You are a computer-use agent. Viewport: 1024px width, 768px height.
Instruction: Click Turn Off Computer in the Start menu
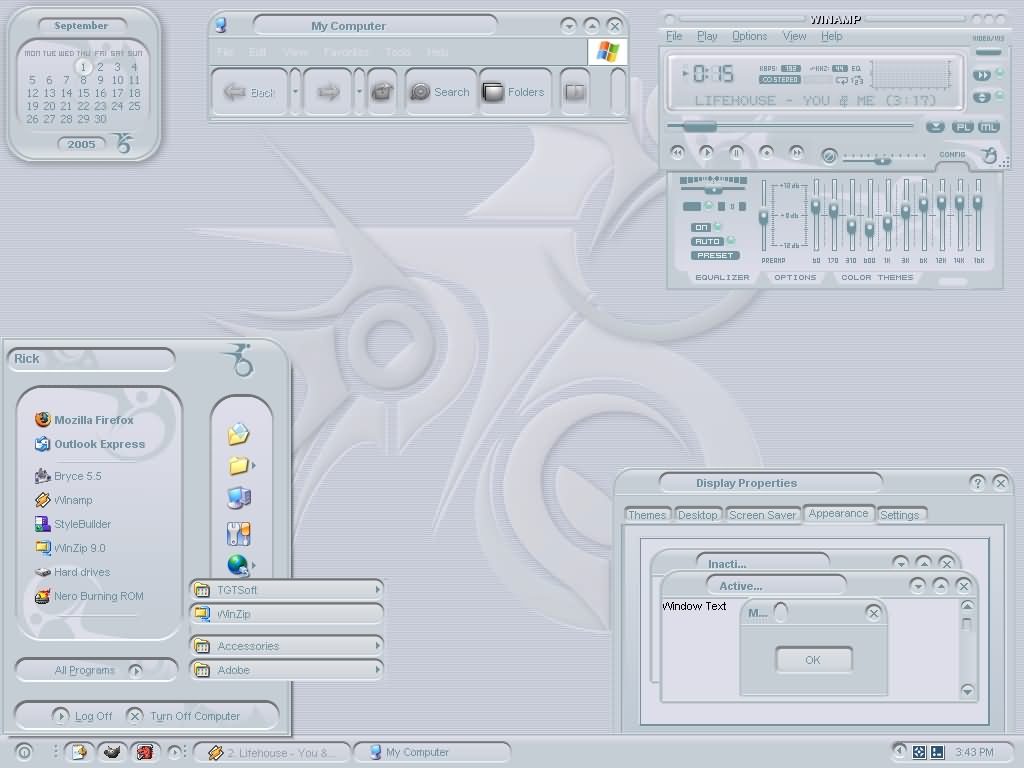[x=184, y=716]
